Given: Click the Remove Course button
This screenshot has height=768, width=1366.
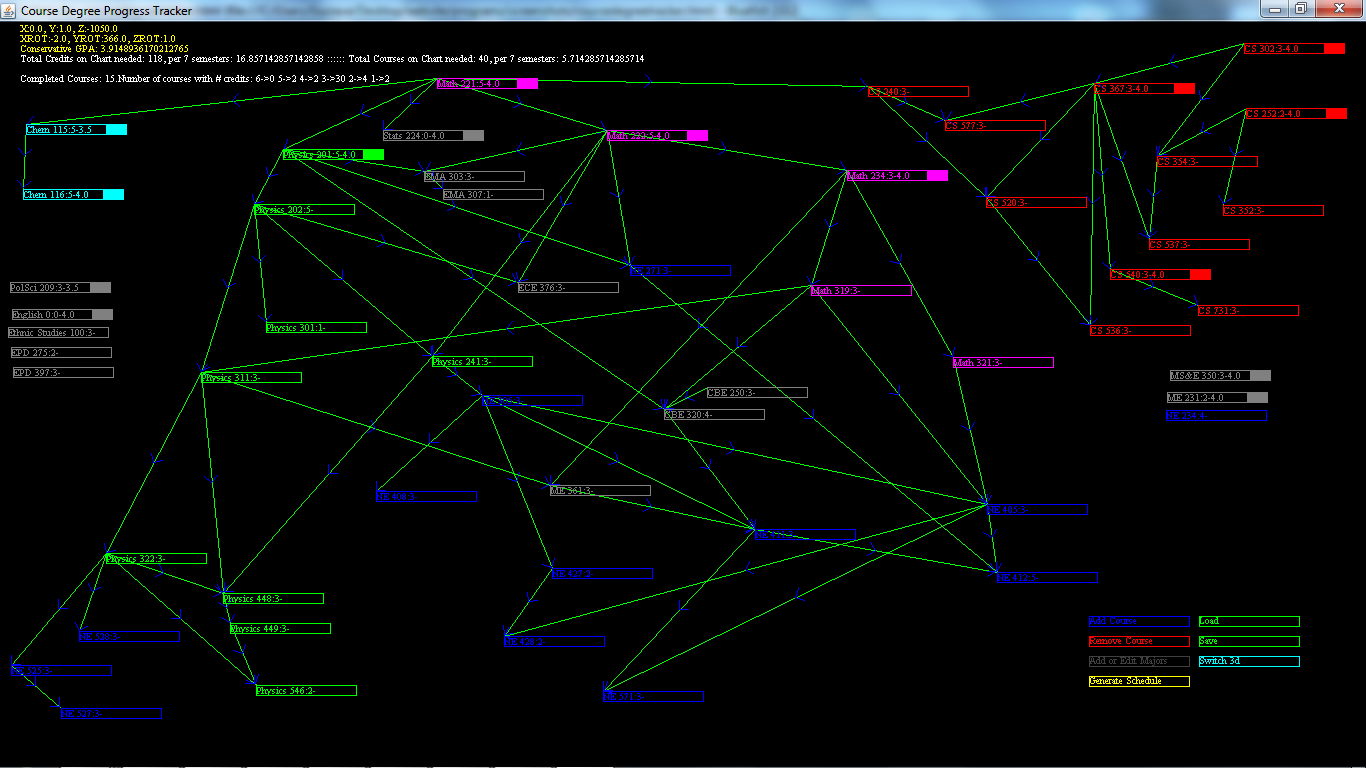Looking at the screenshot, I should click(1139, 641).
